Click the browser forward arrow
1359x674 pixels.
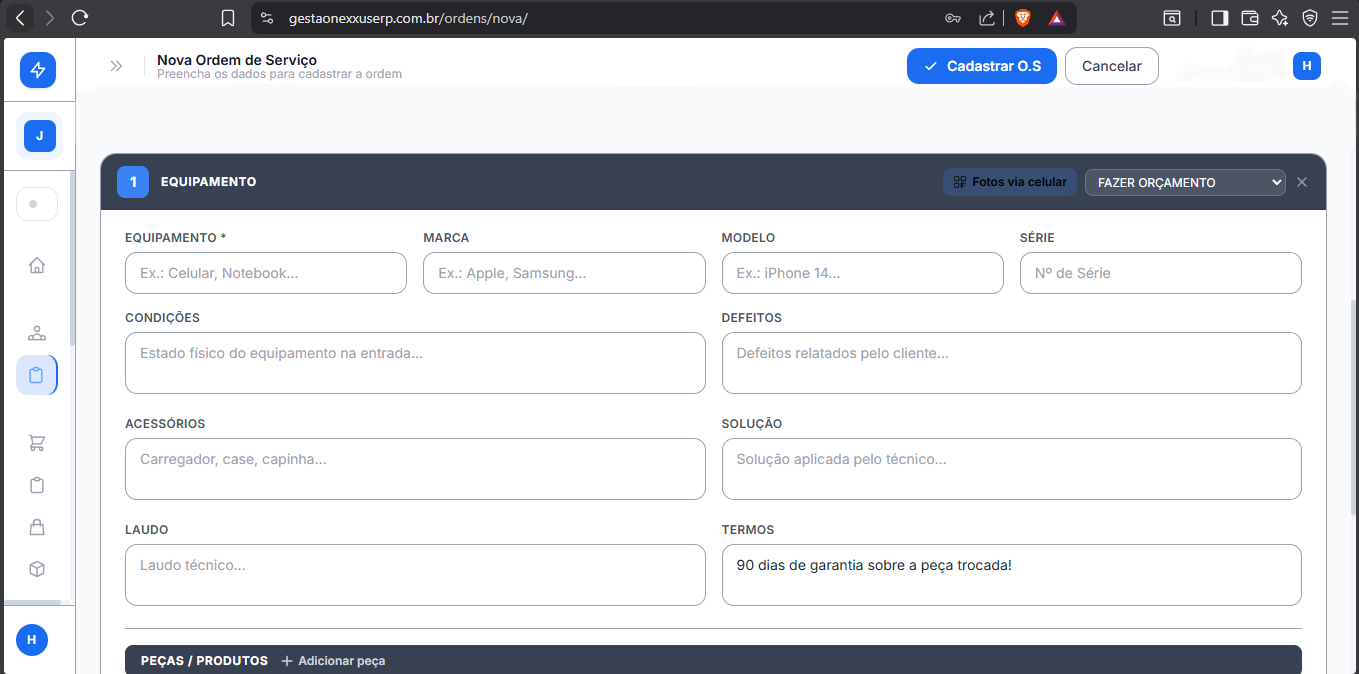[50, 18]
